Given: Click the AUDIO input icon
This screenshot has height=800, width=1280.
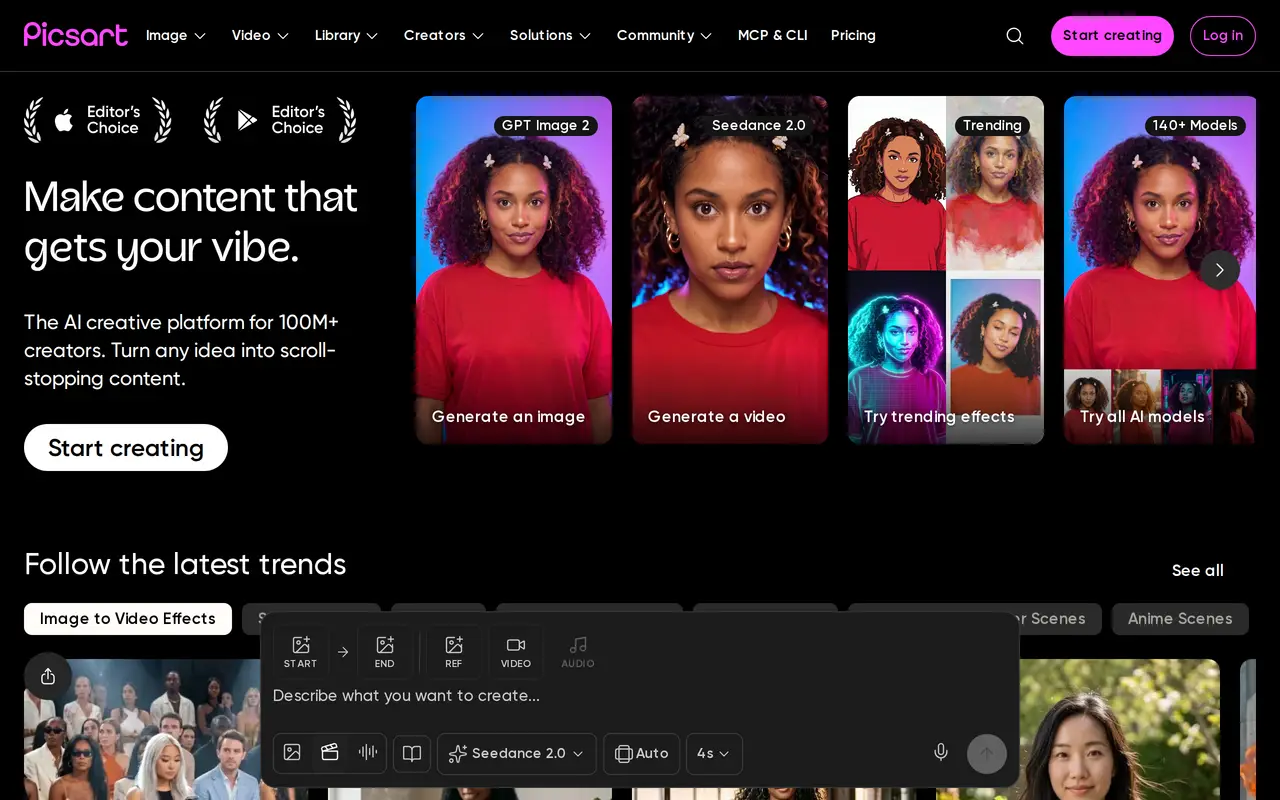Looking at the screenshot, I should click(578, 652).
